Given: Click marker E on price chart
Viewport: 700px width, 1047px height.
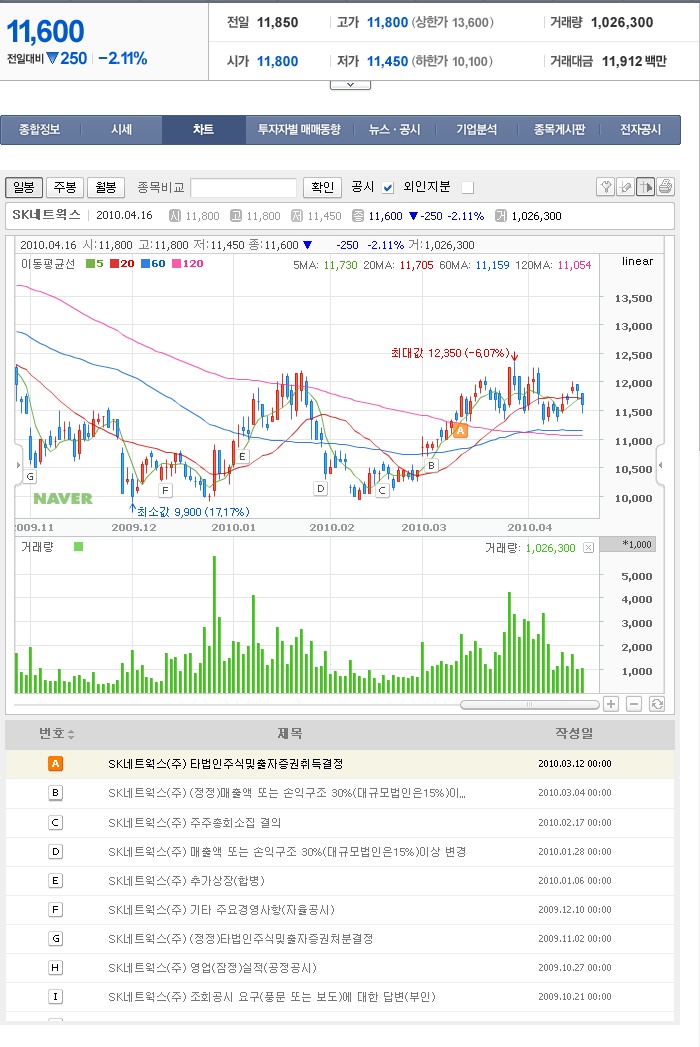Looking at the screenshot, I should pyautogui.click(x=242, y=457).
